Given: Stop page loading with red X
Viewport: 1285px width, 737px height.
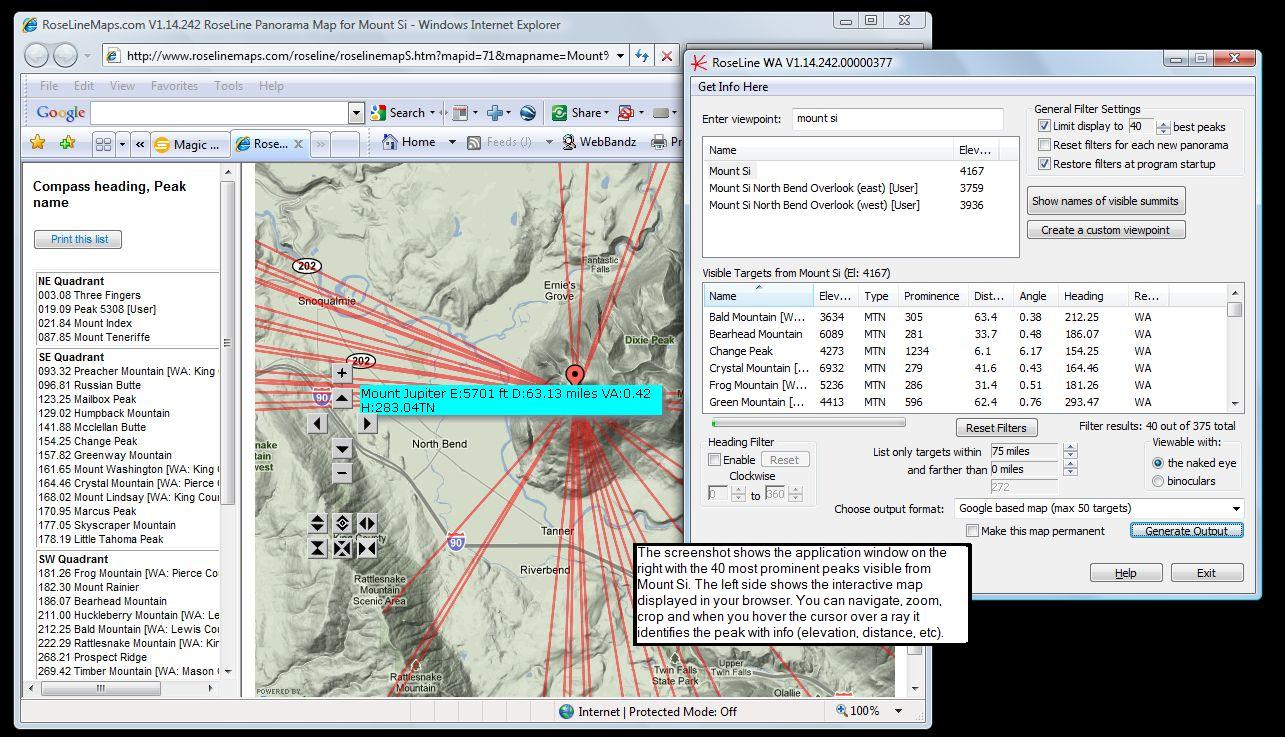Looking at the screenshot, I should pyautogui.click(x=668, y=56).
